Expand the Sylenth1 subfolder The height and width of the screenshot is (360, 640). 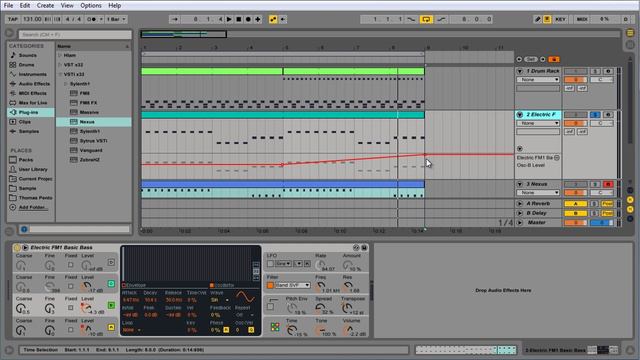point(65,84)
